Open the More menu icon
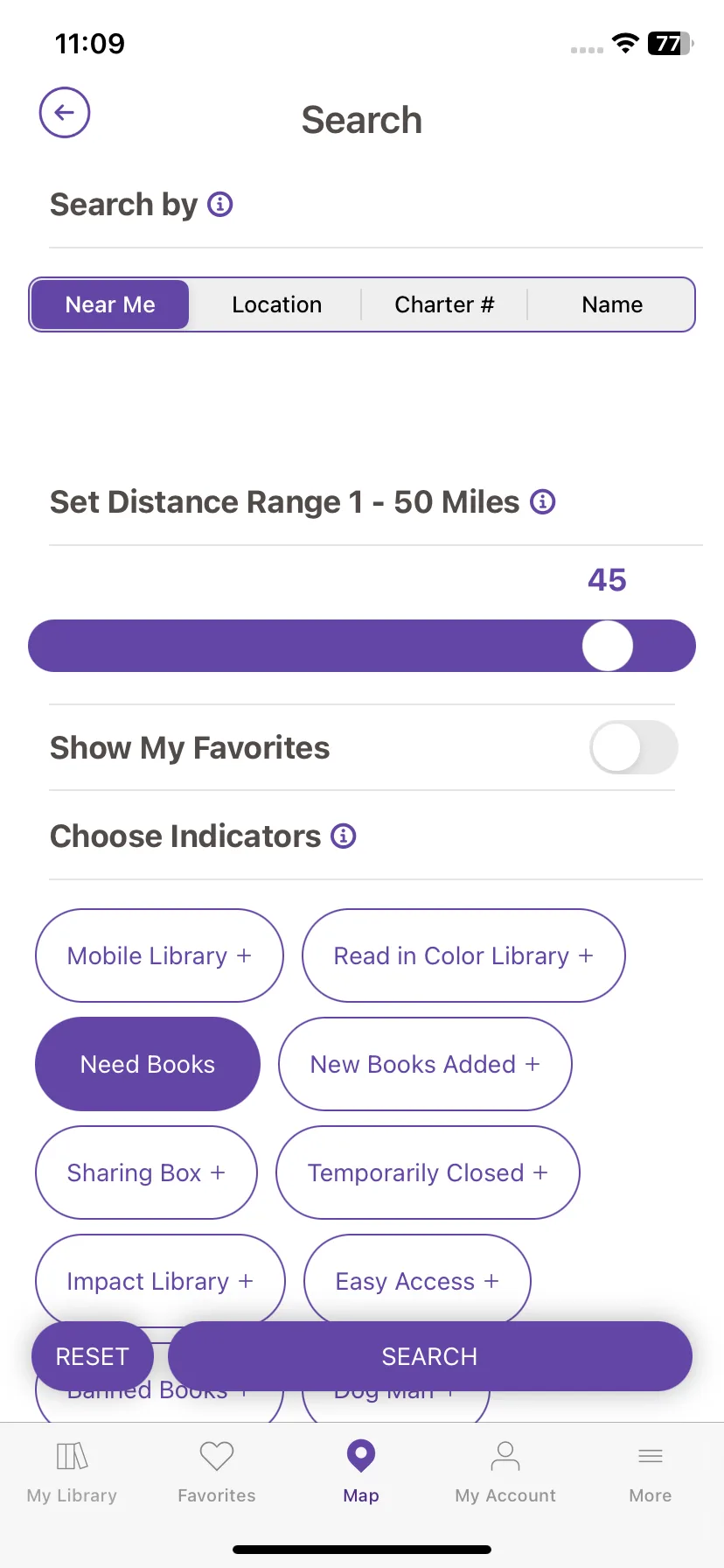The height and width of the screenshot is (1568, 724). tap(651, 1457)
